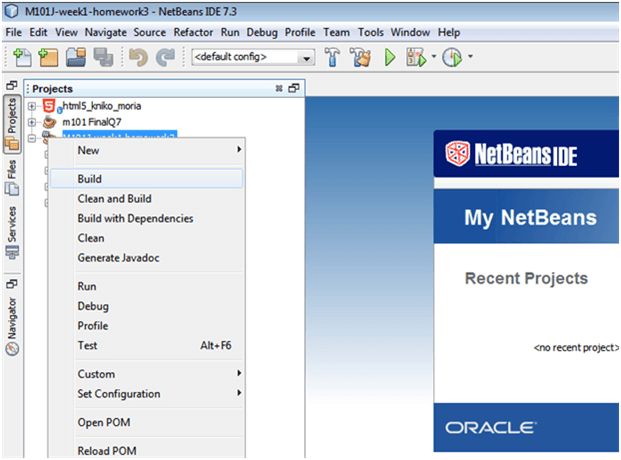Open the Help menu
The width and height of the screenshot is (621, 460).
pyautogui.click(x=449, y=32)
